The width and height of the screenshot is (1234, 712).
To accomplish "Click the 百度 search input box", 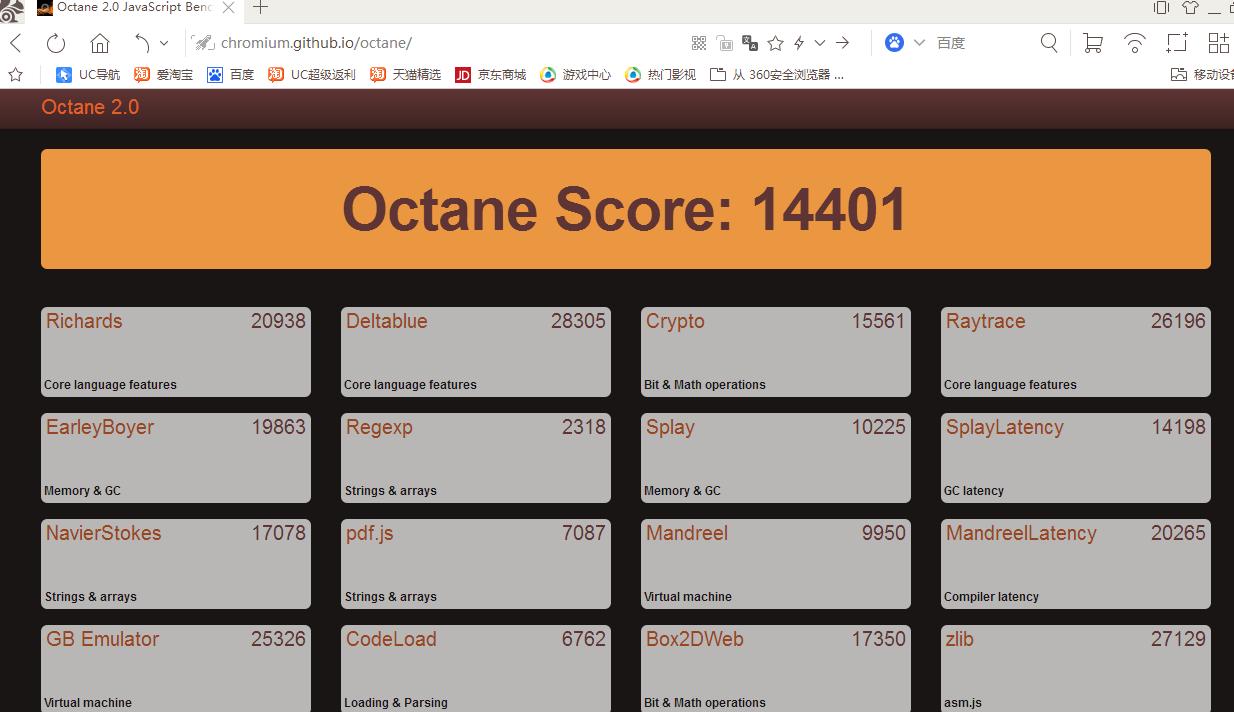I will pos(980,43).
